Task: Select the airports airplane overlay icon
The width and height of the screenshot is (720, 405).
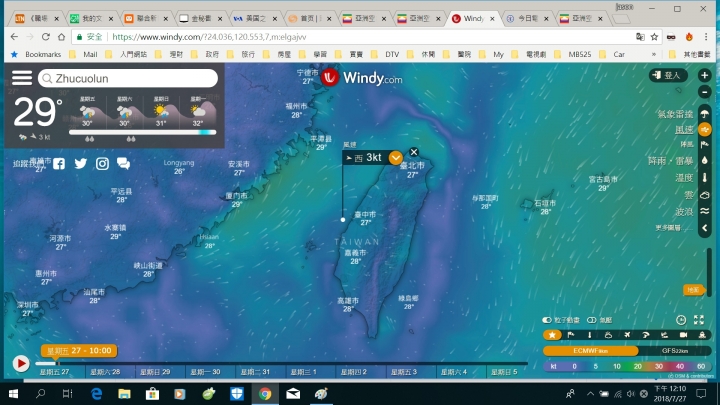Action: click(627, 335)
